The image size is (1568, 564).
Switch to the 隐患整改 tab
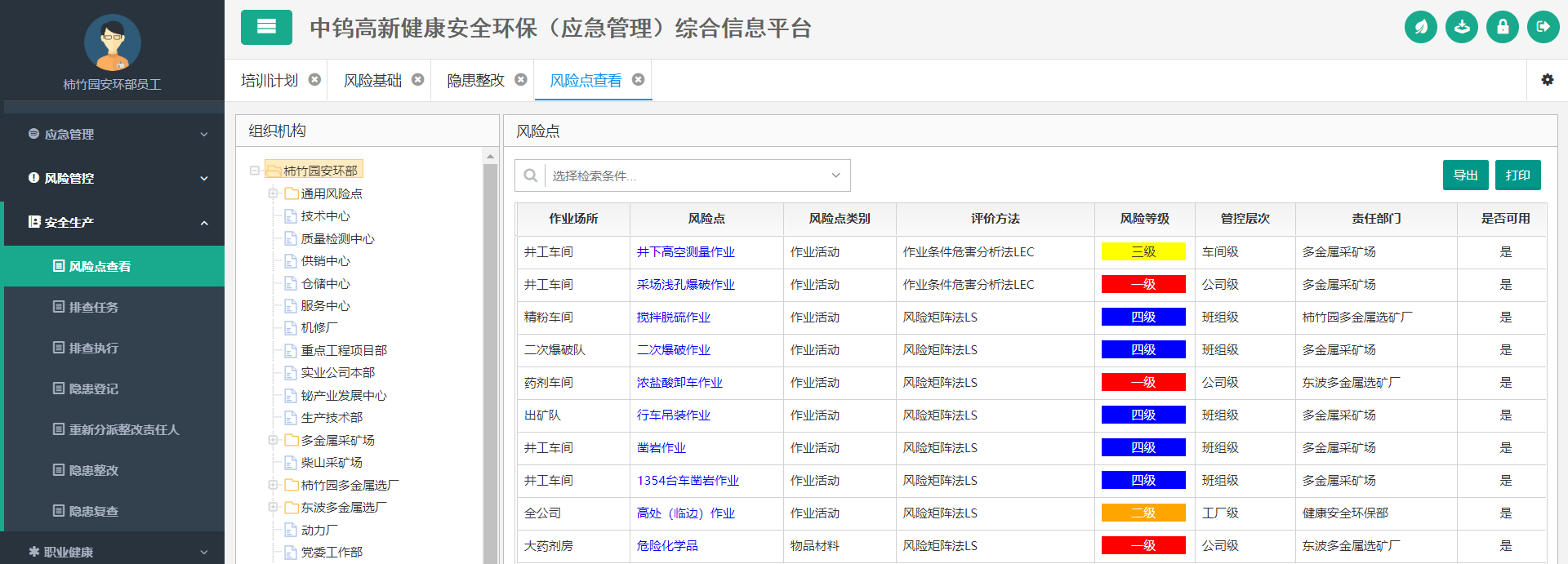click(475, 80)
